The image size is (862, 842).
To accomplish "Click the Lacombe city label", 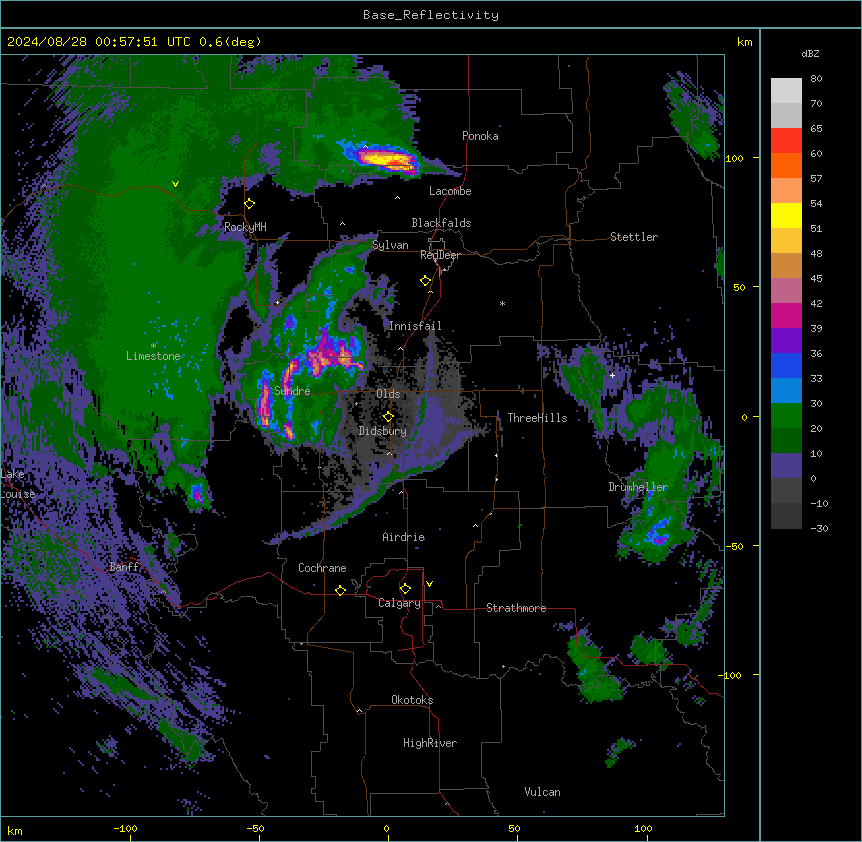I will 450,191.
